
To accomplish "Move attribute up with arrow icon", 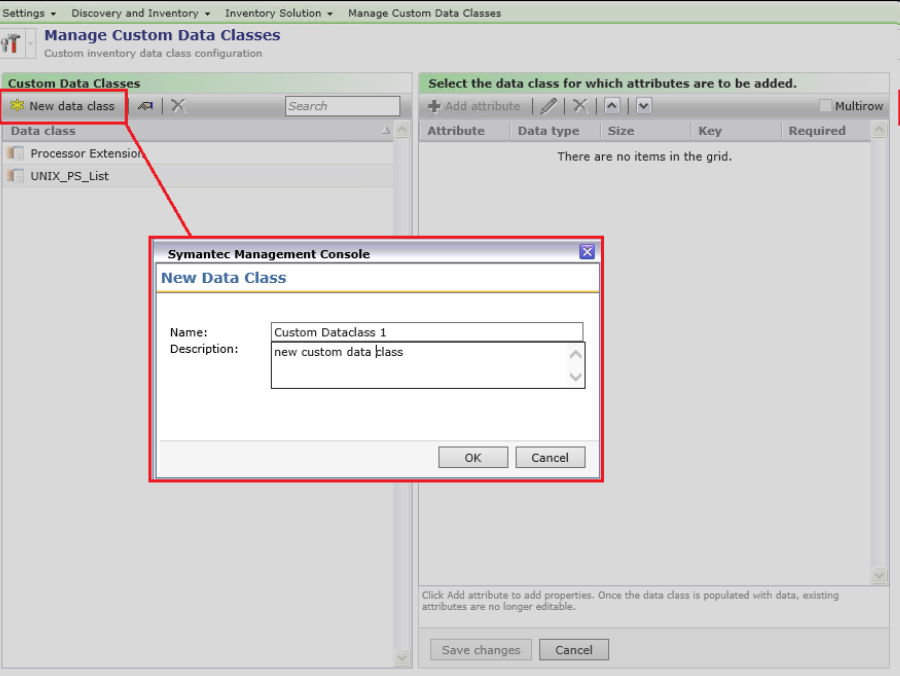I will tap(612, 106).
